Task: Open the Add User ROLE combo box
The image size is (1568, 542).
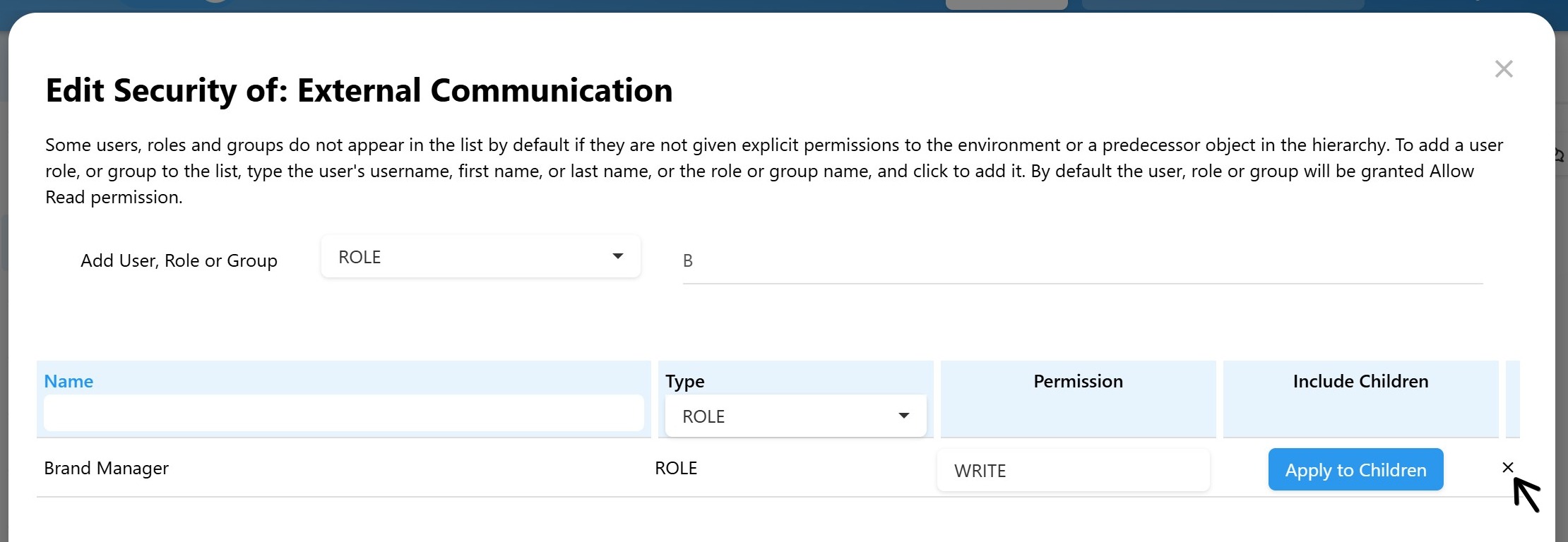Action: click(480, 257)
